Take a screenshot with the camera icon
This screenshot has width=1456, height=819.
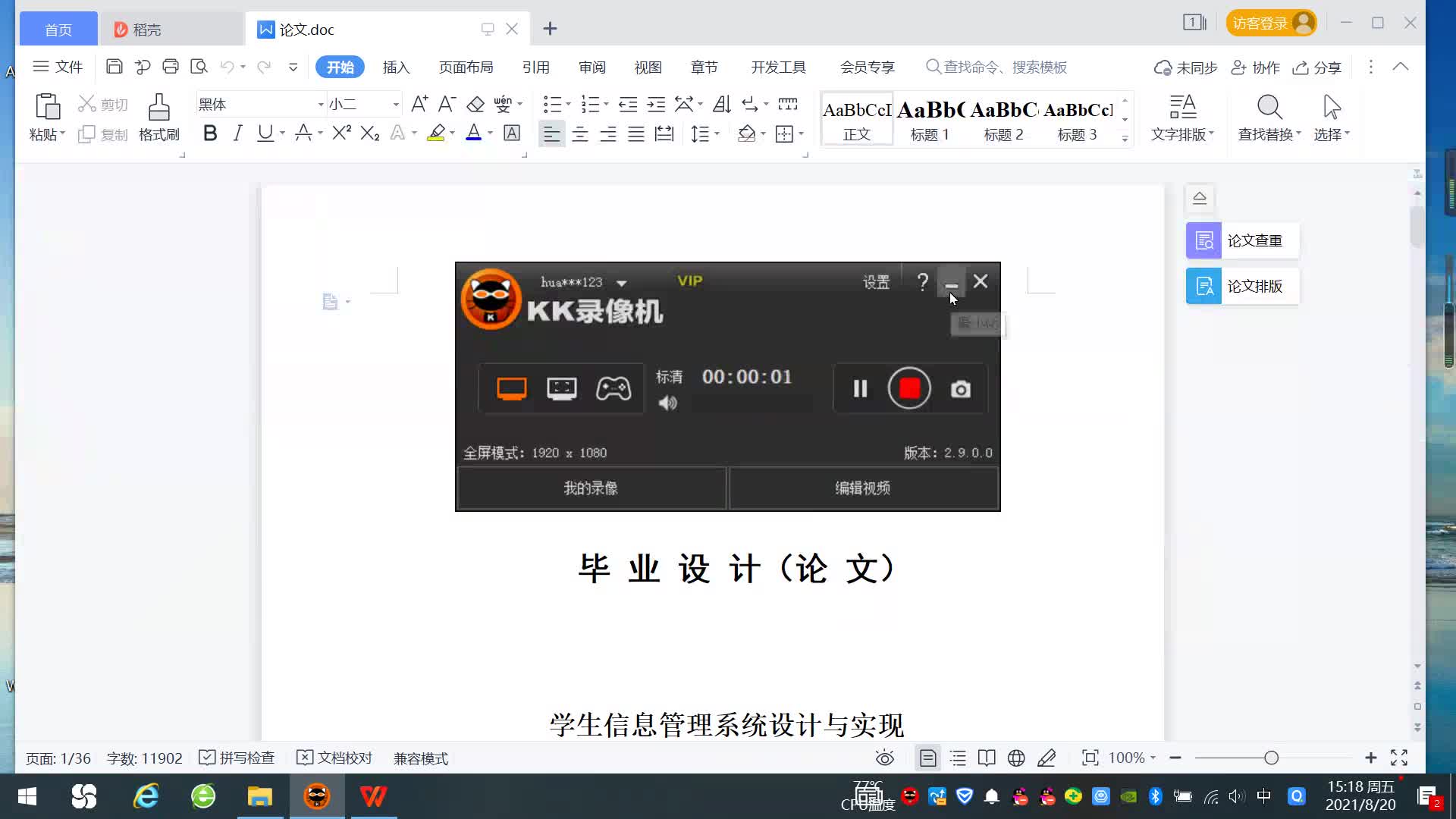pos(960,389)
